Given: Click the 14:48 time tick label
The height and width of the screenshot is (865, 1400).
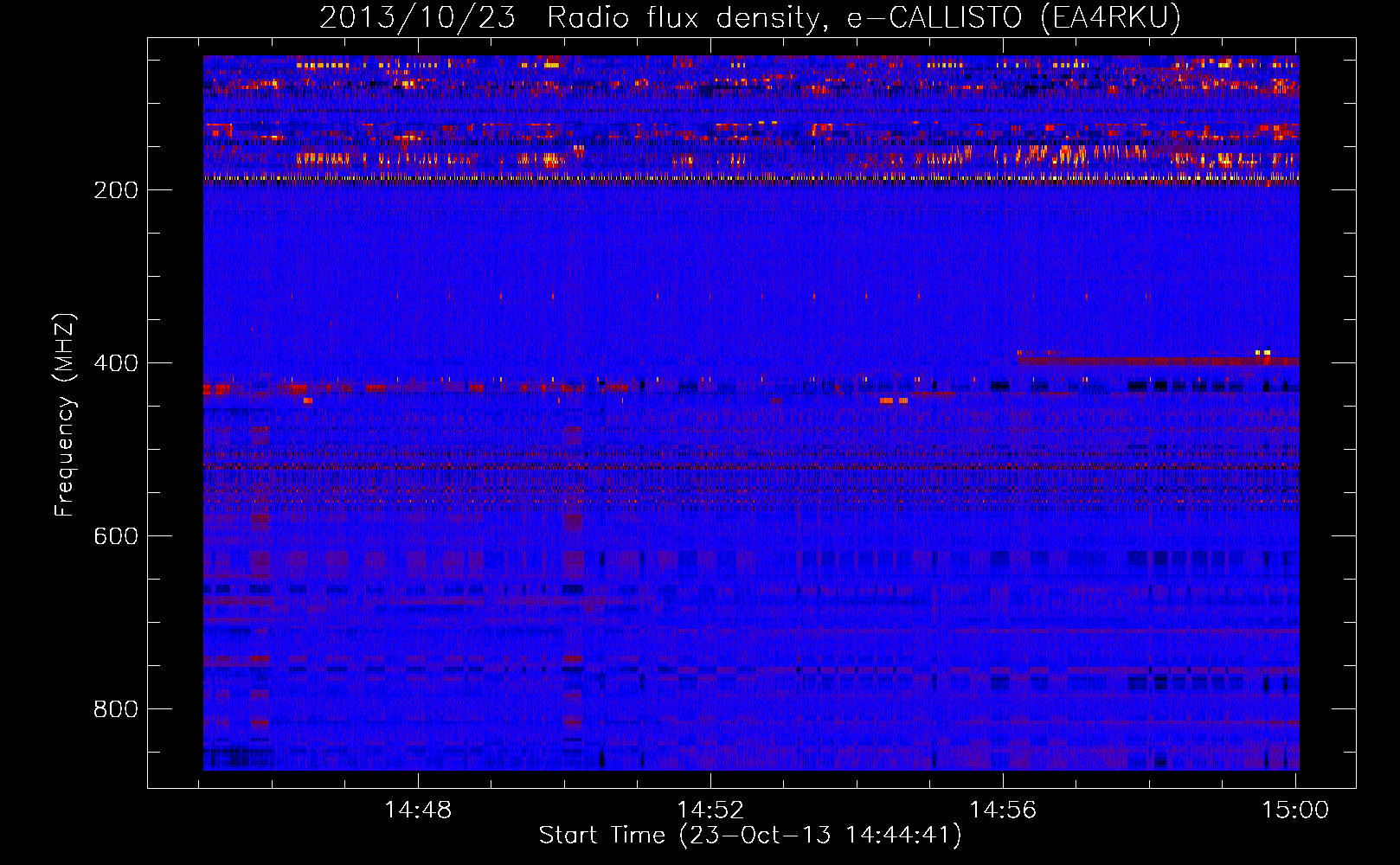Looking at the screenshot, I should (x=418, y=811).
